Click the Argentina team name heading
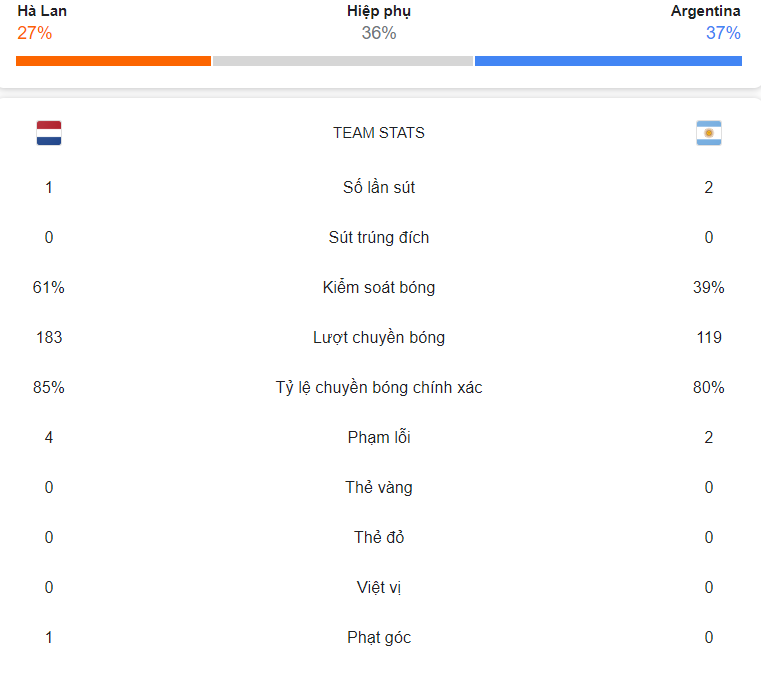The height and width of the screenshot is (683, 761). coord(706,11)
